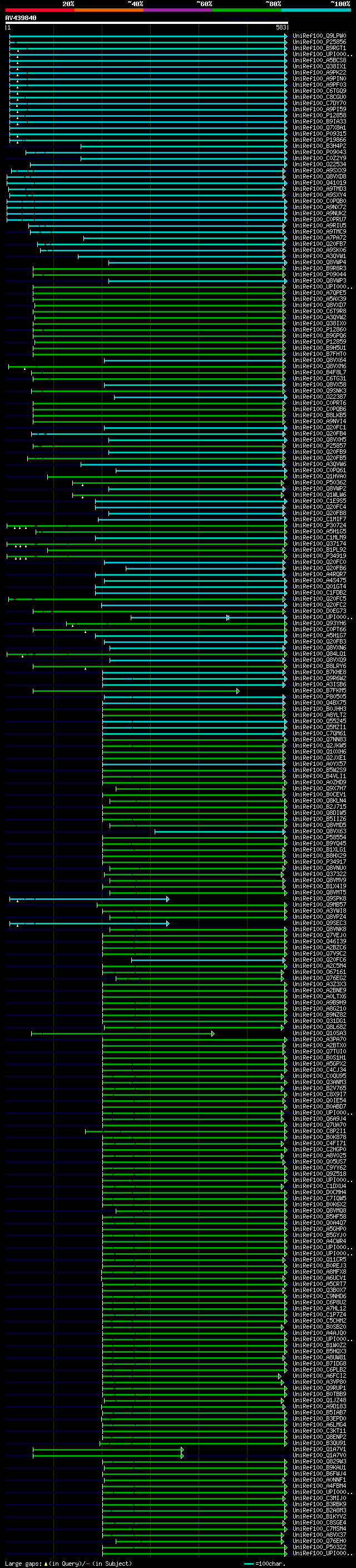Open hit UniRef100_P25856

319,42
